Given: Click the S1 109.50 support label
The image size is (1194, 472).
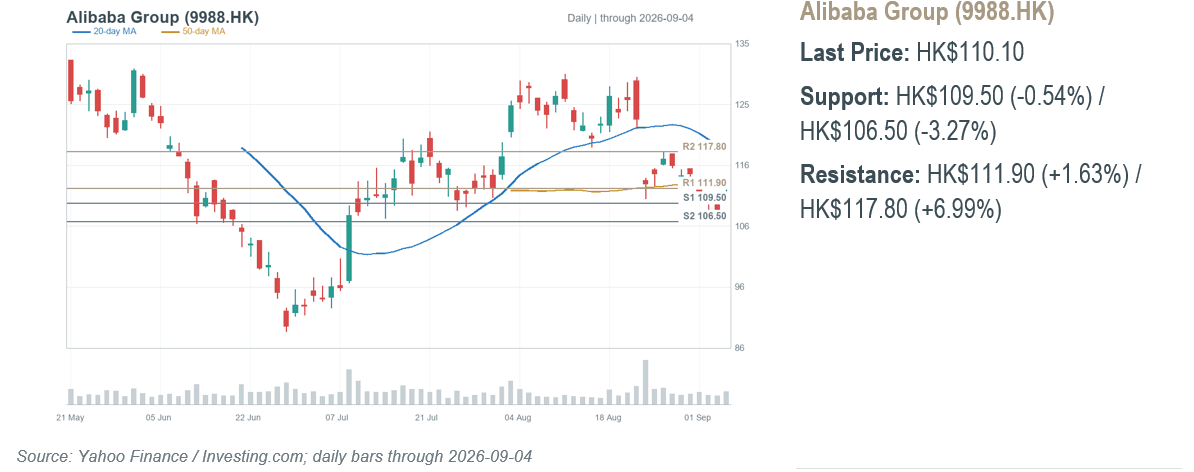Looking at the screenshot, I should (704, 197).
